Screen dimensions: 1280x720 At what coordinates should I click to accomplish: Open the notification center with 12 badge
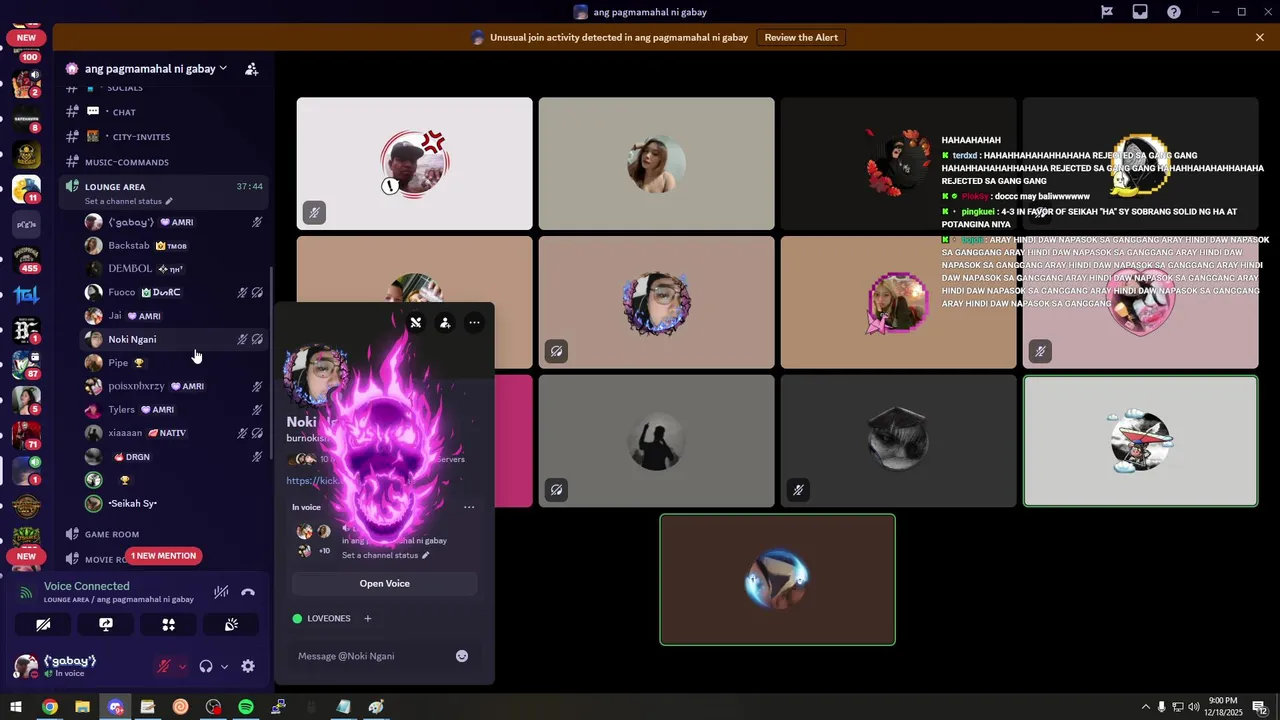(x=1260, y=707)
